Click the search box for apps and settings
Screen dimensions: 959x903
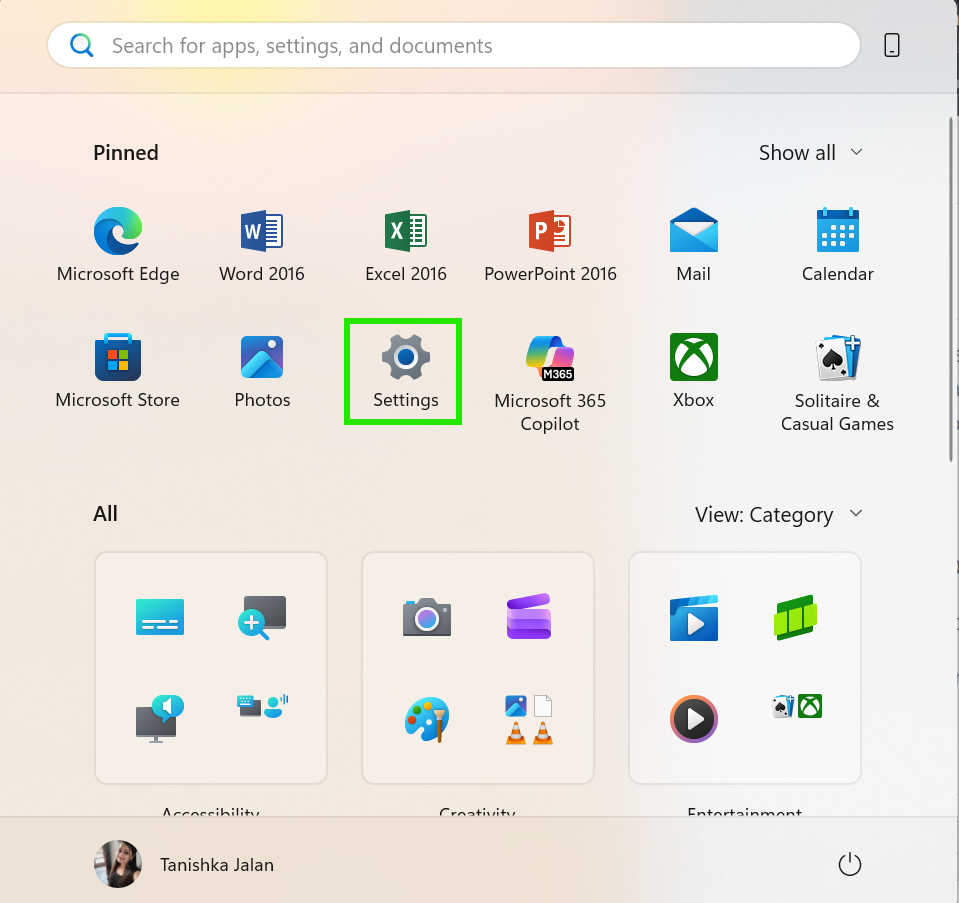click(x=454, y=45)
